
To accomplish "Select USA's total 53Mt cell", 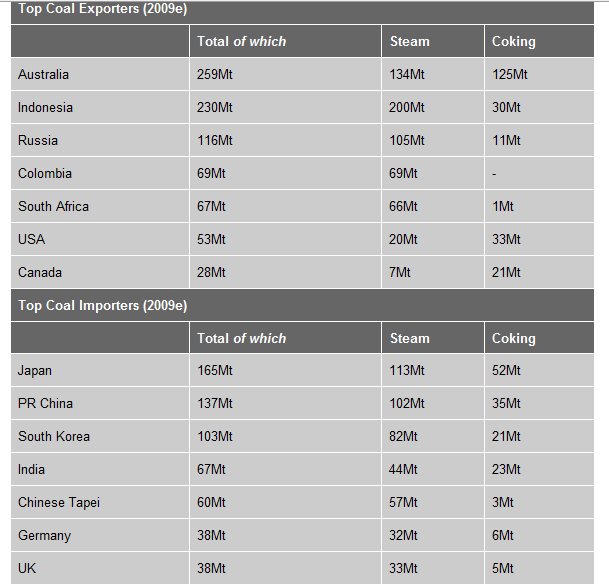I will click(285, 239).
